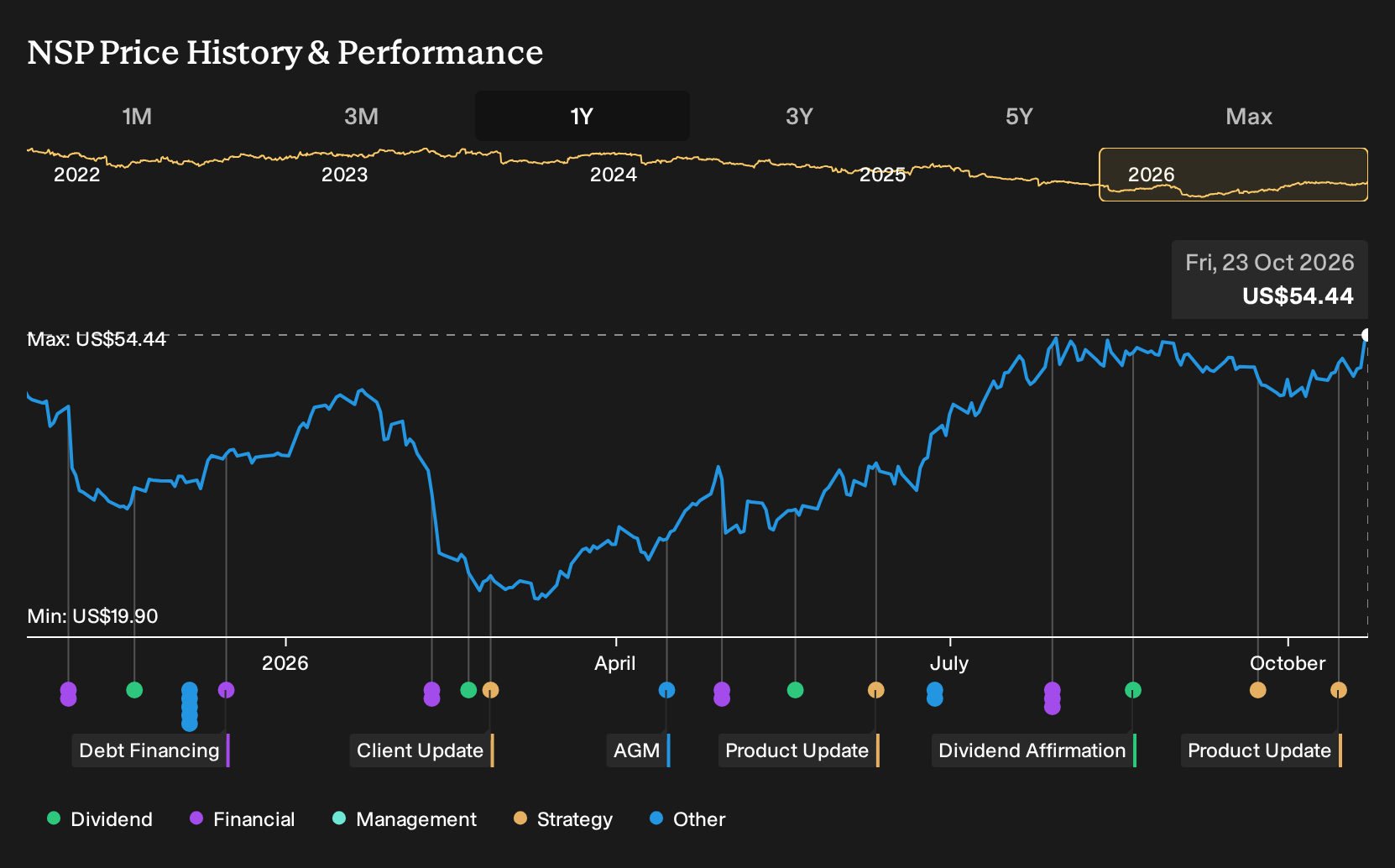Screen dimensions: 1395x868
Task: Open the Client Update event label
Action: point(421,750)
